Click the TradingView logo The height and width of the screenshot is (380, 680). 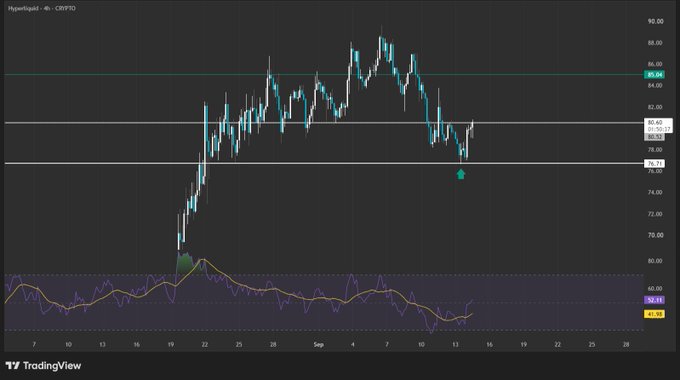pyautogui.click(x=43, y=366)
